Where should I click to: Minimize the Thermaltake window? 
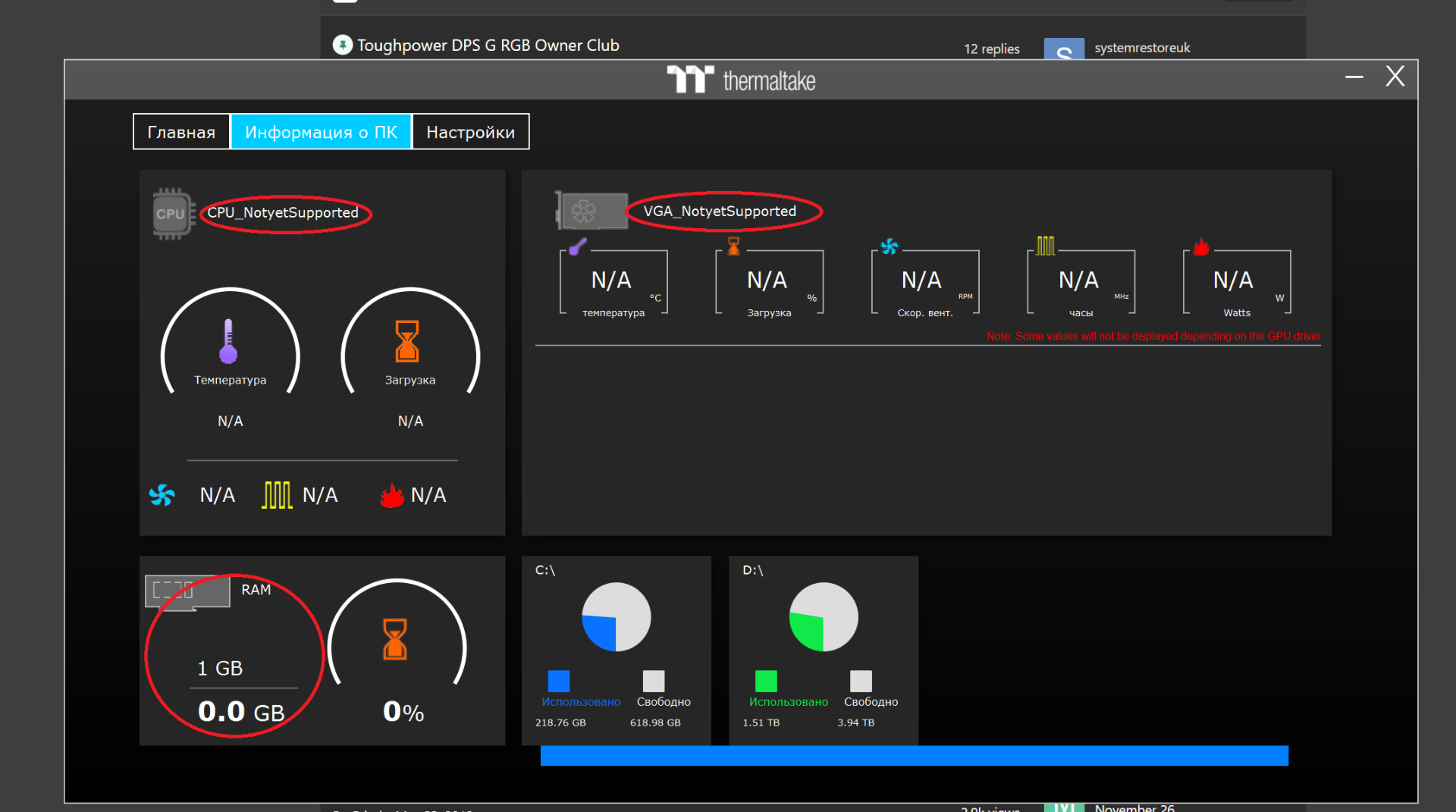(x=1354, y=77)
